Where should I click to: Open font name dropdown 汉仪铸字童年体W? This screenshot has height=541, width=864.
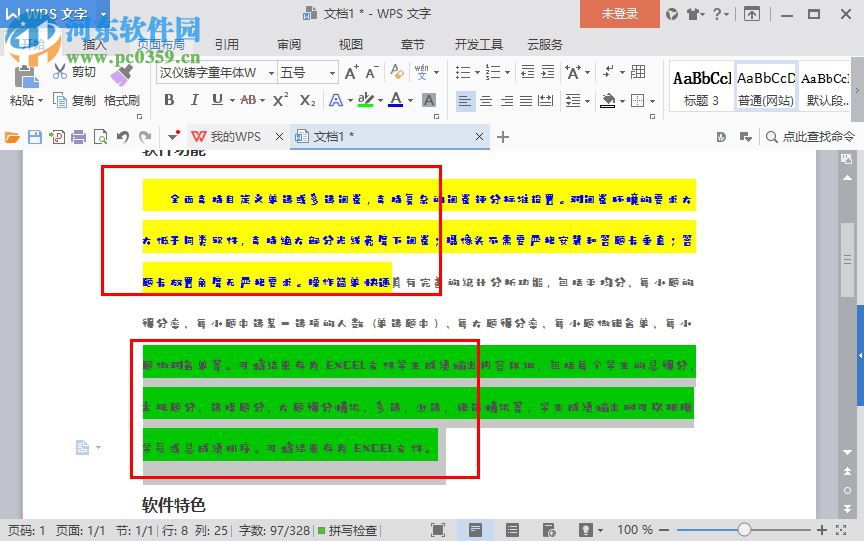point(271,73)
